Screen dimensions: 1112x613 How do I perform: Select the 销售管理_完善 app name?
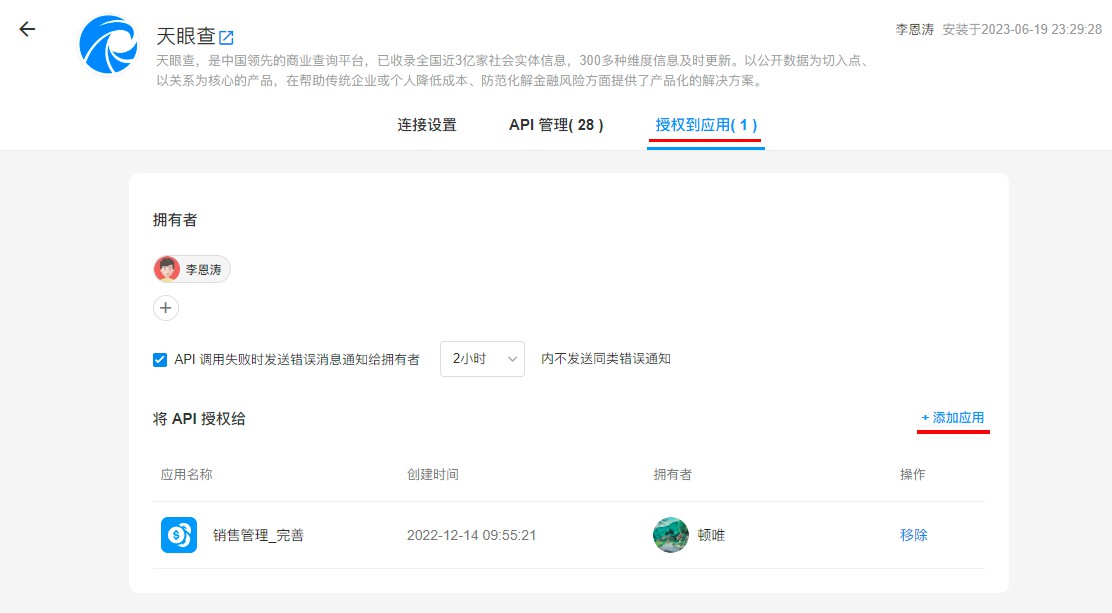click(x=258, y=535)
